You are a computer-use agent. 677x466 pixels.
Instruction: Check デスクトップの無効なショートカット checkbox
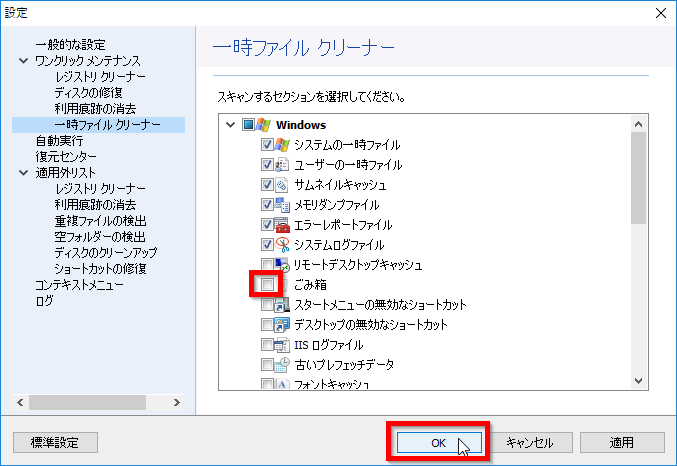tap(267, 325)
